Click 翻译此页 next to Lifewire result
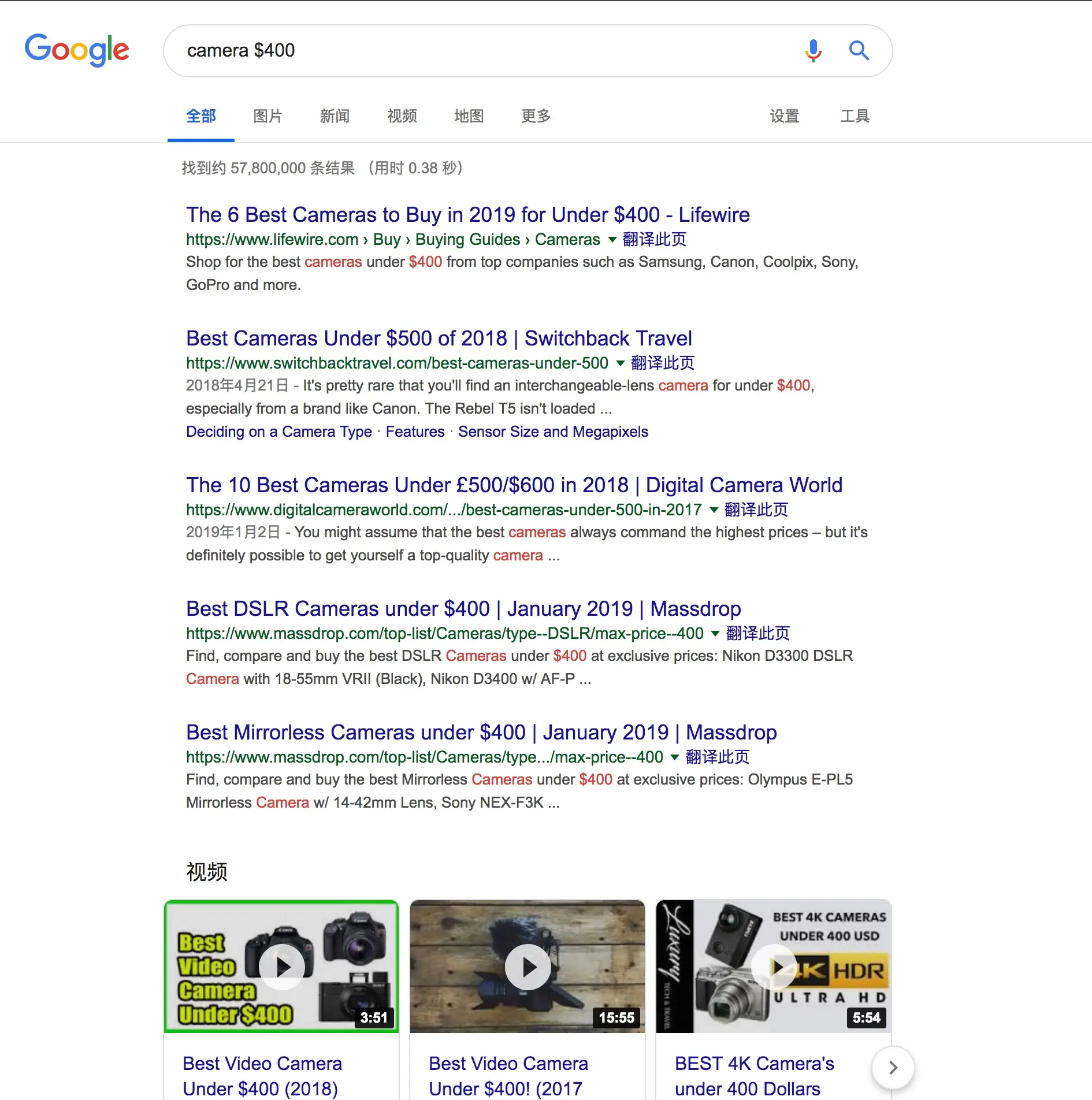The width and height of the screenshot is (1092, 1100). click(x=655, y=240)
